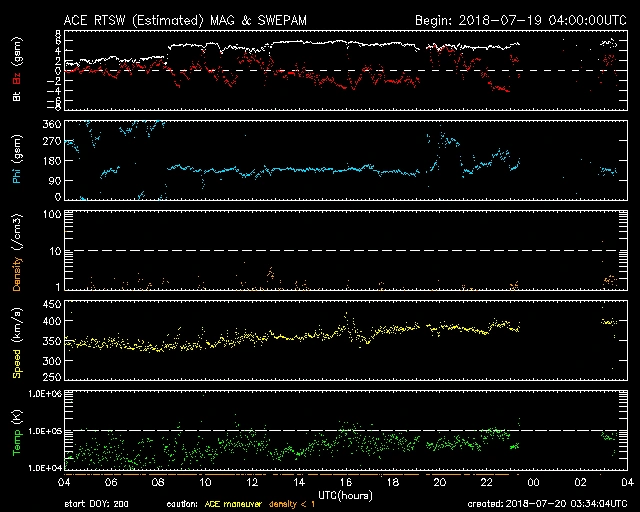Click the '(K)' unit on the Temp axis
The width and height of the screenshot is (640, 512).
pos(17,417)
